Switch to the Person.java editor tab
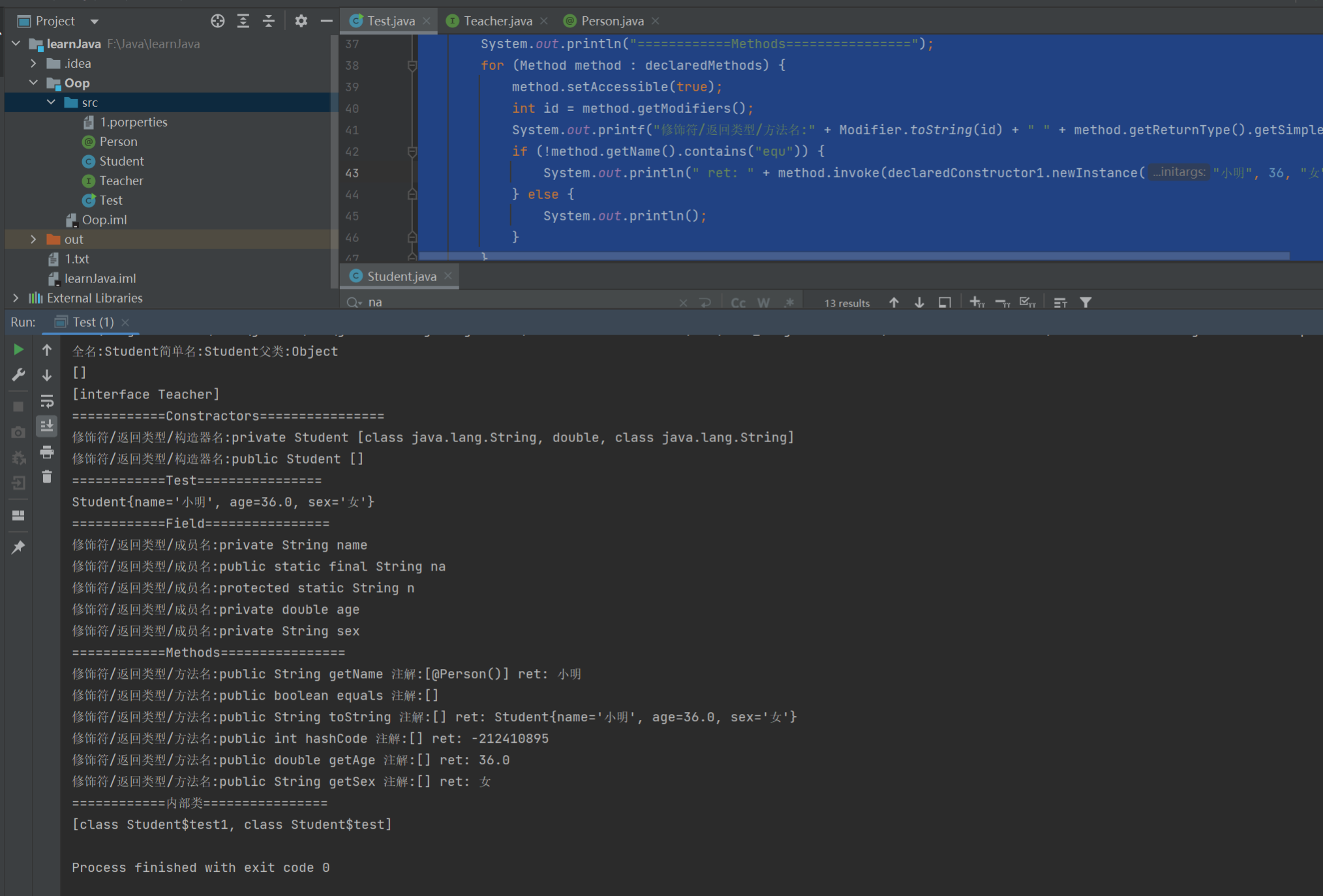This screenshot has width=1323, height=896. (x=611, y=21)
